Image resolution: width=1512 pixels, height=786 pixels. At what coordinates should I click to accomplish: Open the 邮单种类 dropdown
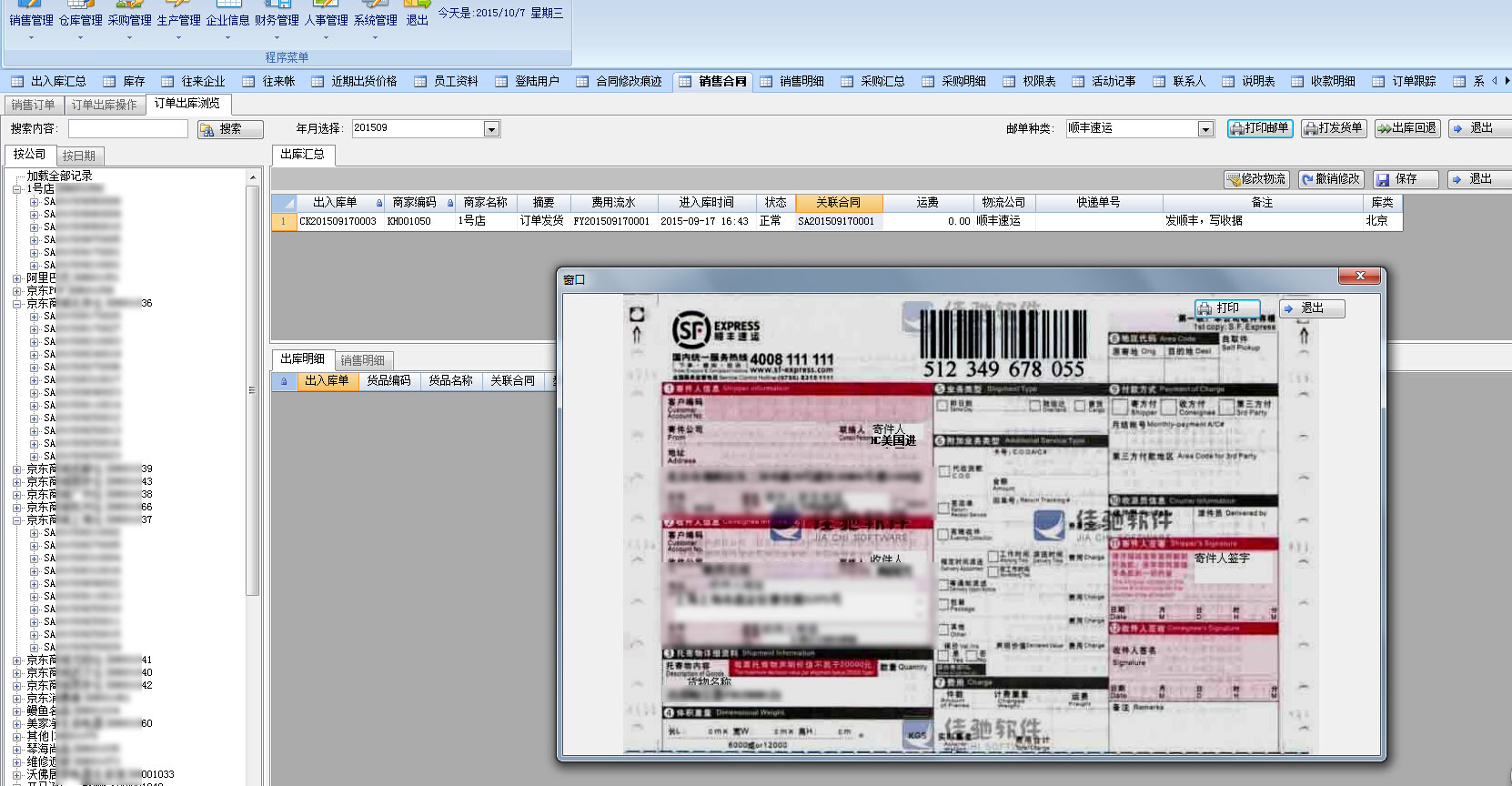1205,129
